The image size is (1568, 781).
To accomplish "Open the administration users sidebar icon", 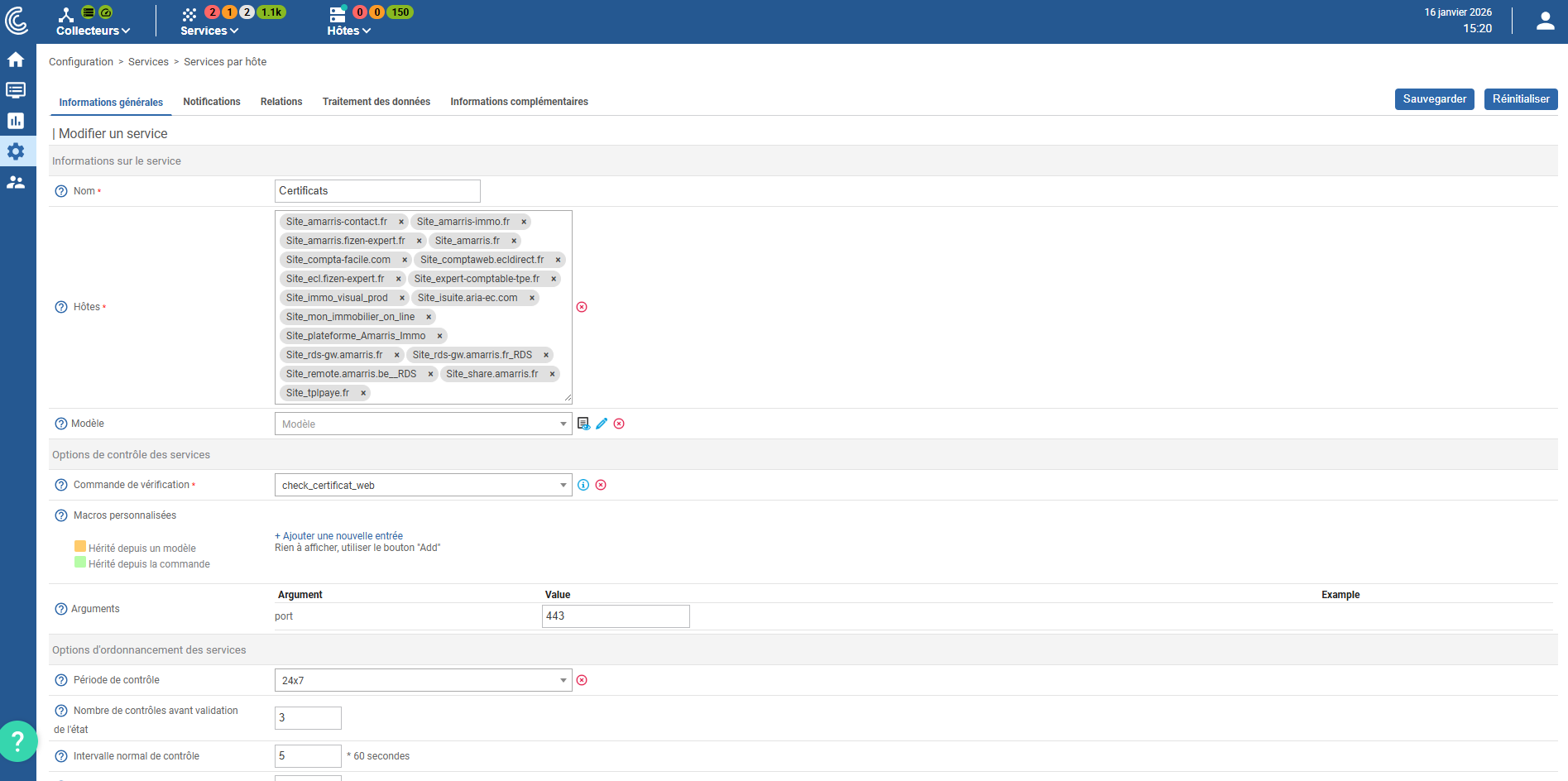I will (16, 182).
